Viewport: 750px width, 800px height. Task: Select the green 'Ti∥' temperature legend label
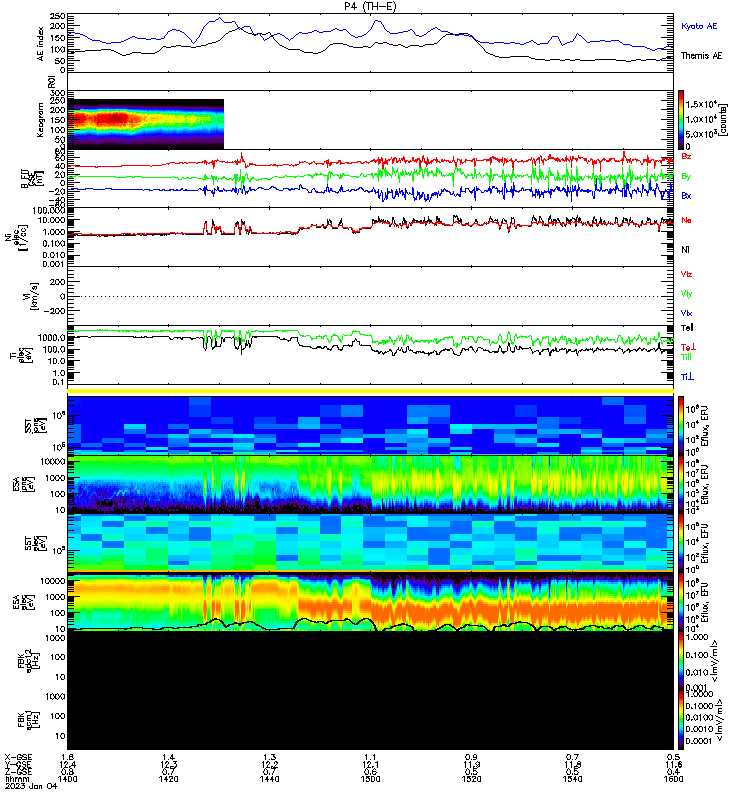686,357
